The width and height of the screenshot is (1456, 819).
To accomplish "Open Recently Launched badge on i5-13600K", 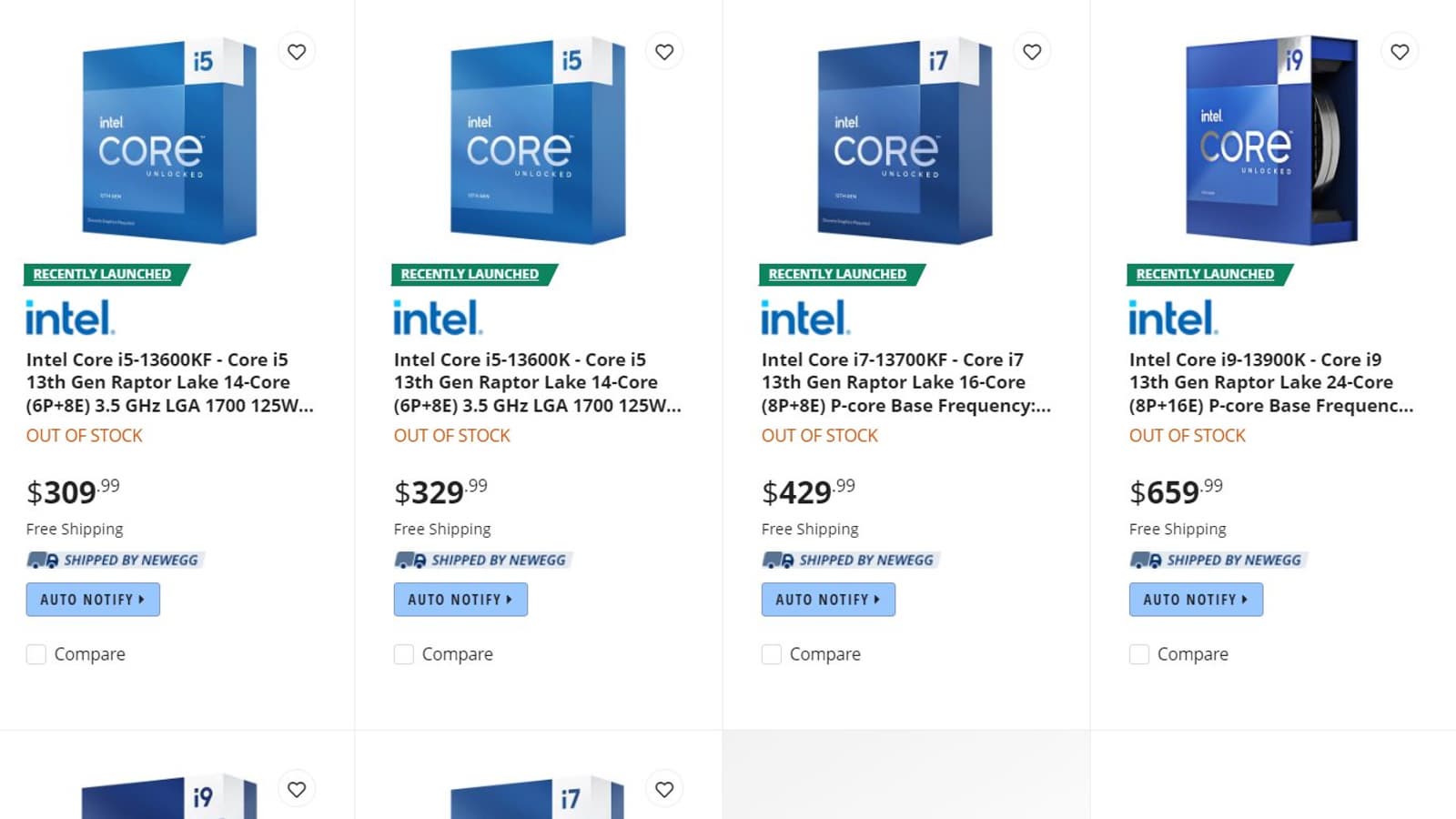I will tap(470, 274).
